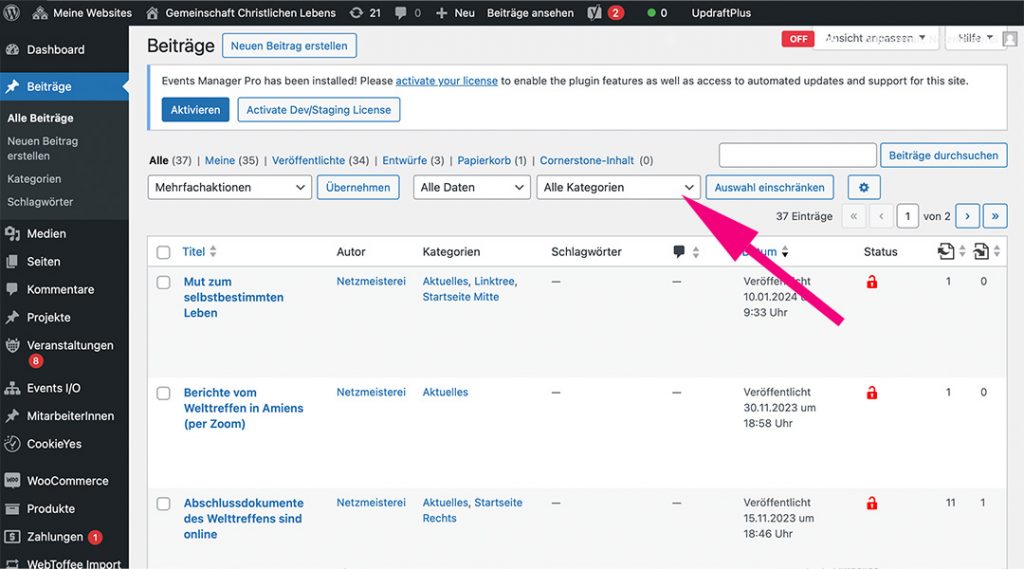1024x569 pixels.
Task: Go to the next page arrow
Action: (x=967, y=216)
